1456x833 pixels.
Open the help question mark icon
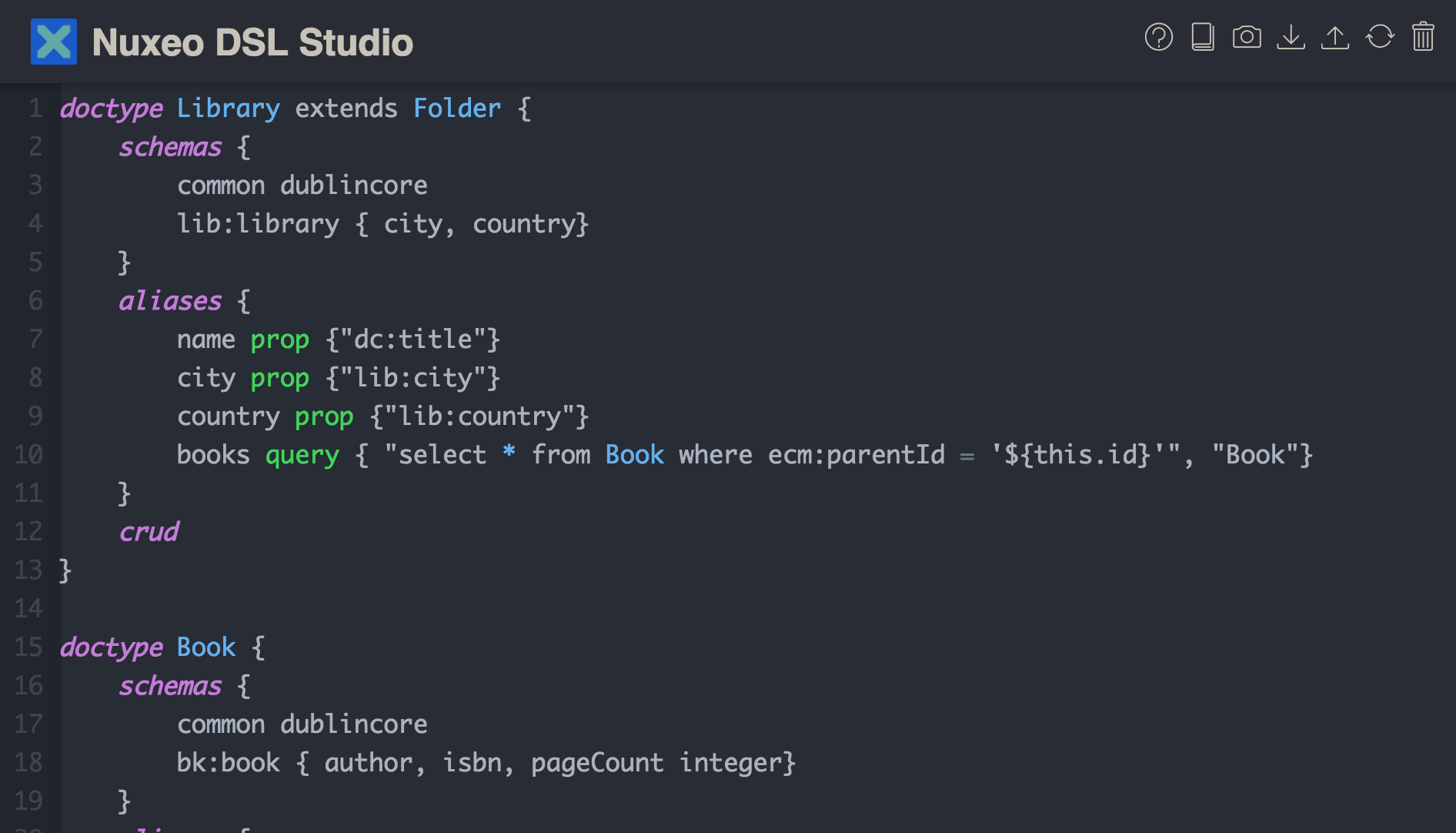(x=1158, y=37)
